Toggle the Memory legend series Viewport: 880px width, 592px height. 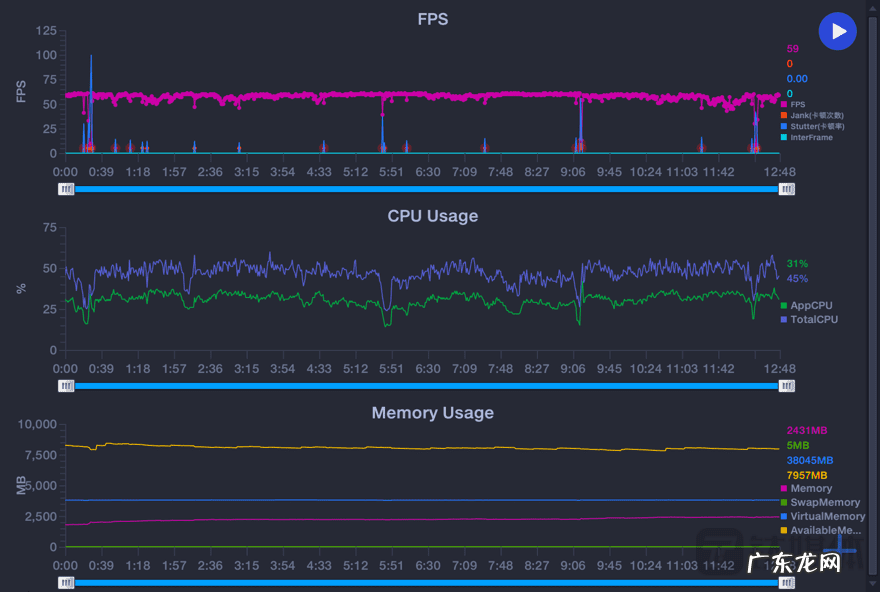806,488
